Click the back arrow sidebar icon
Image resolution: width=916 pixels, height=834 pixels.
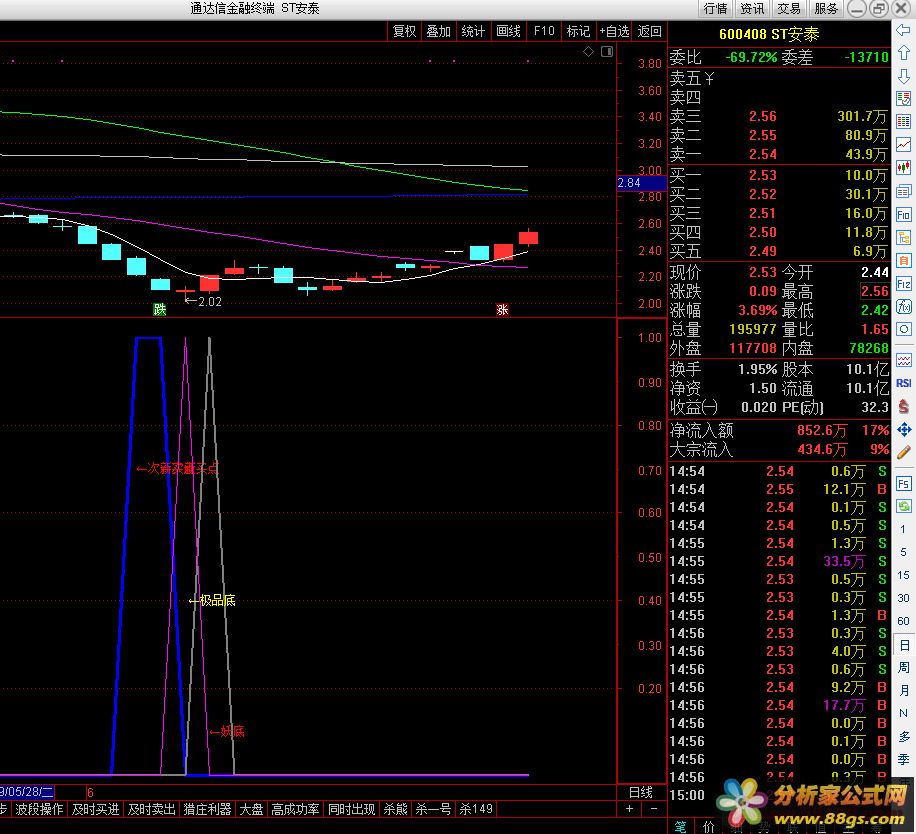coord(904,29)
